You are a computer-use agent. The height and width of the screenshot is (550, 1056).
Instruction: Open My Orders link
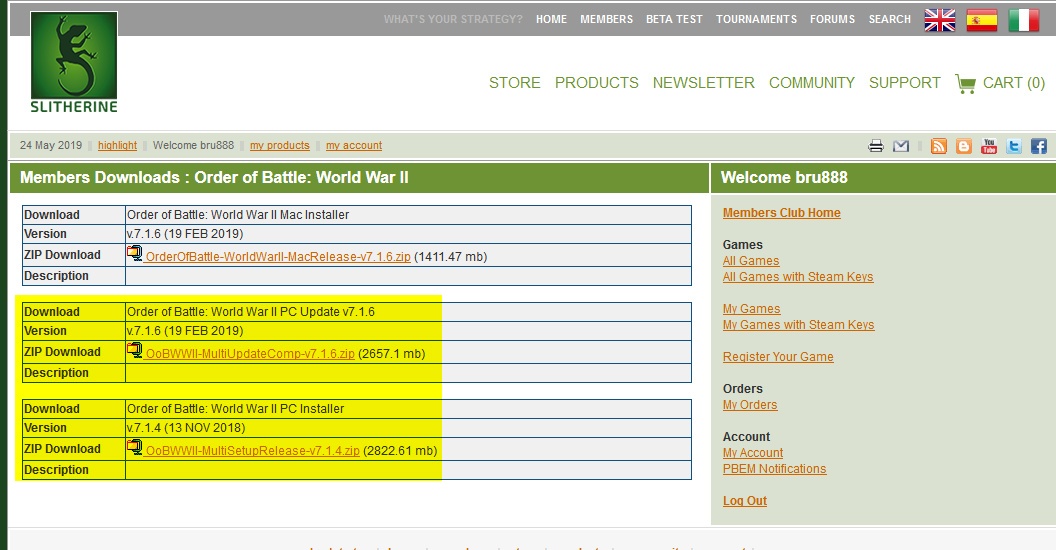[x=750, y=405]
